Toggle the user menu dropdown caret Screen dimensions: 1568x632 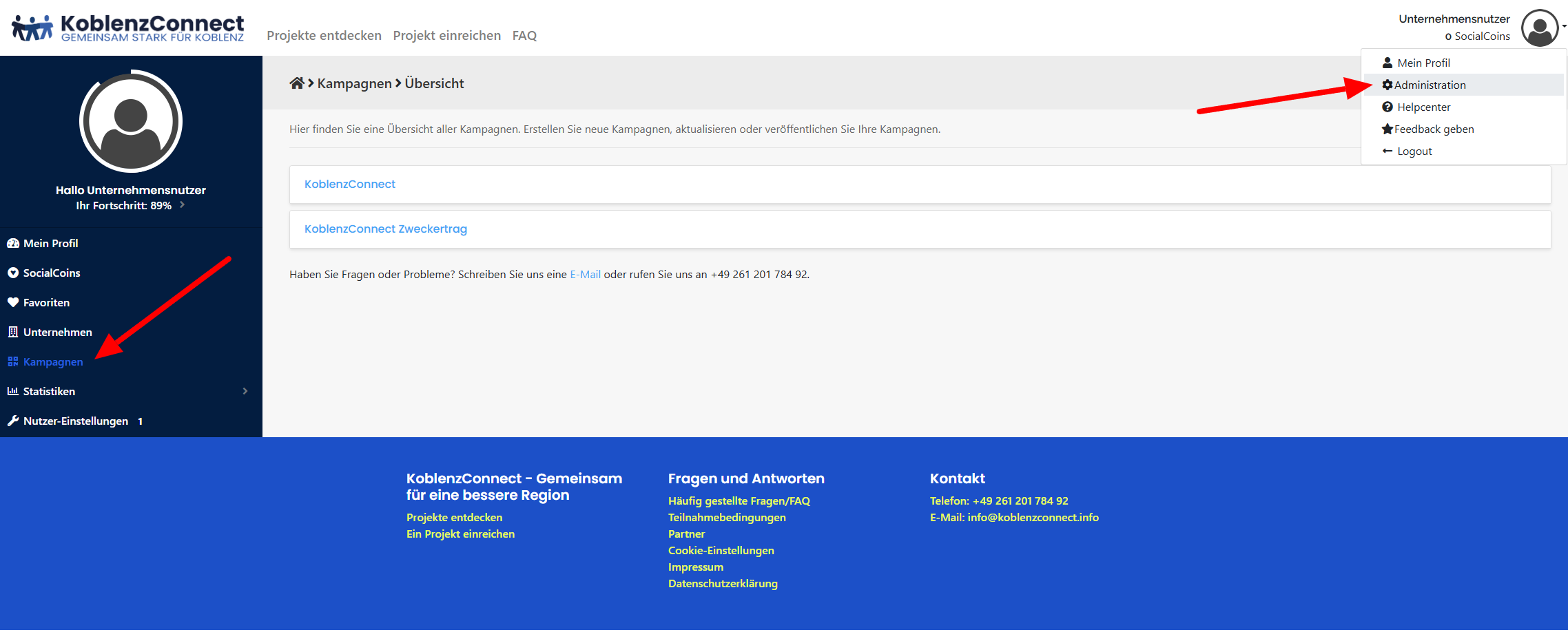[1564, 26]
